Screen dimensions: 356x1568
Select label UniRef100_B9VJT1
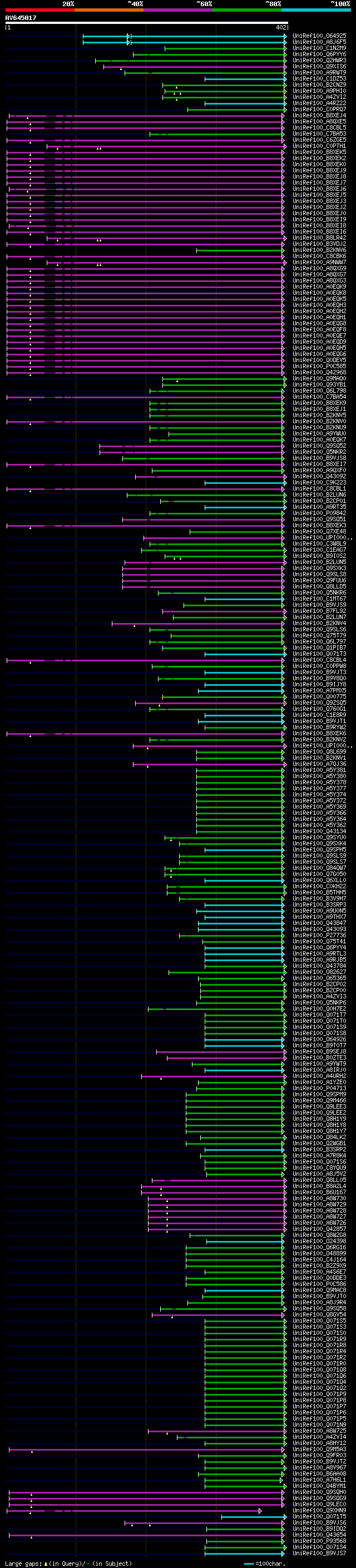[319, 721]
